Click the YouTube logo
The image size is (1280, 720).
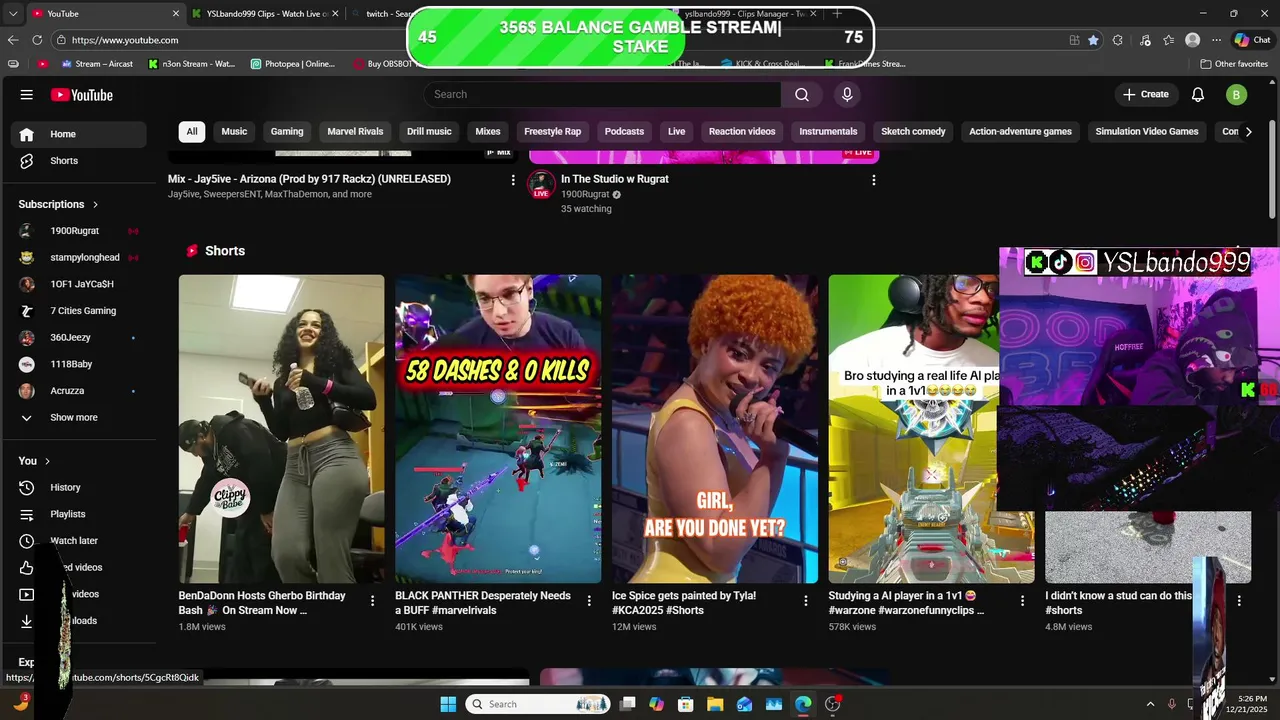click(82, 95)
